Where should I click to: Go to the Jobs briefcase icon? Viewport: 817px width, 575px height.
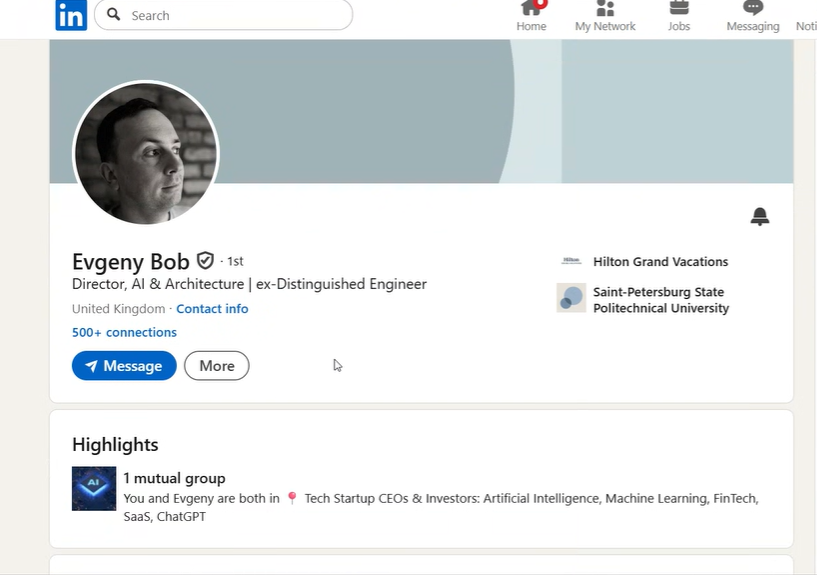tap(679, 9)
